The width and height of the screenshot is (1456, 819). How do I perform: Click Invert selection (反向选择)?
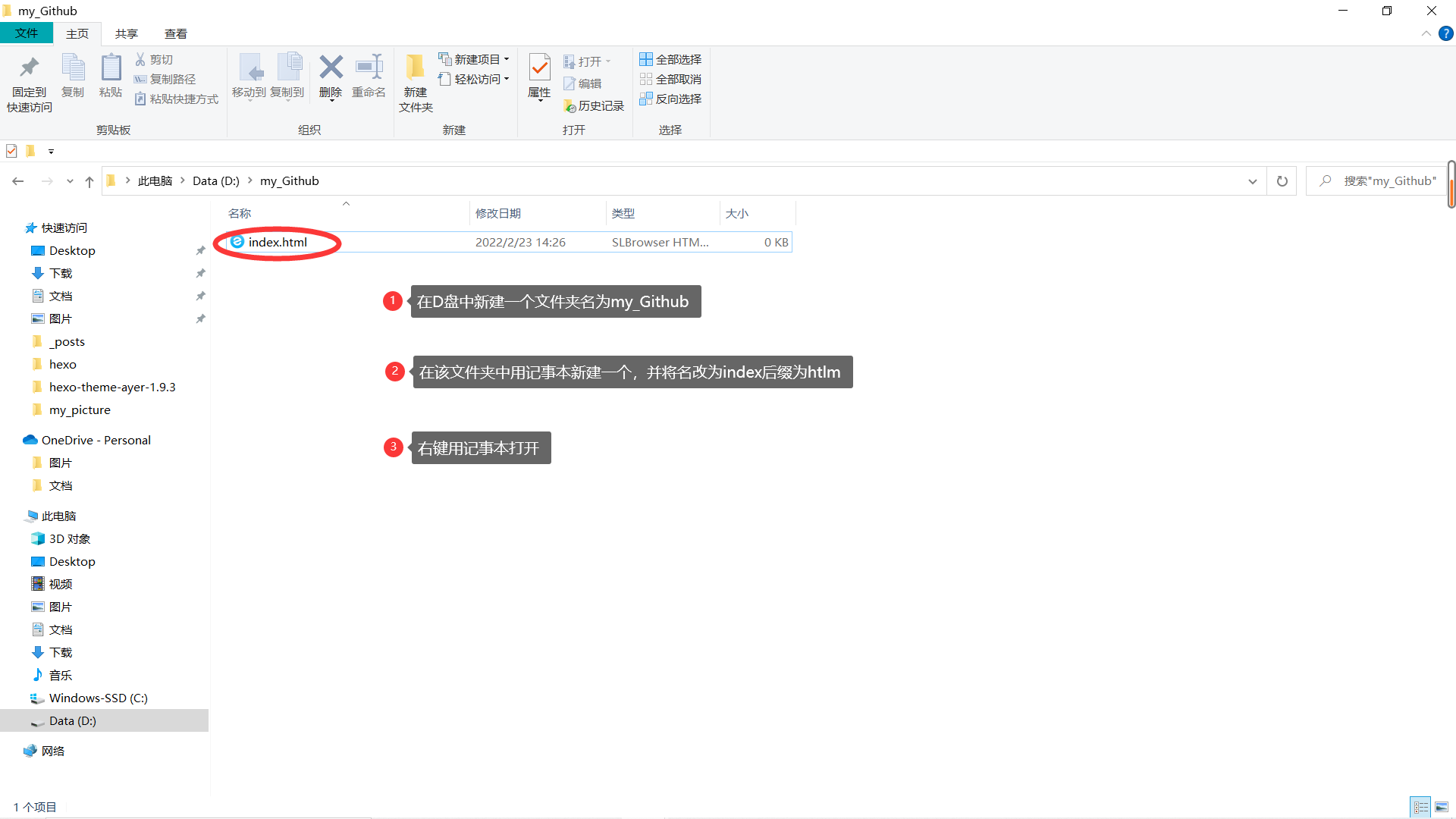tap(670, 99)
